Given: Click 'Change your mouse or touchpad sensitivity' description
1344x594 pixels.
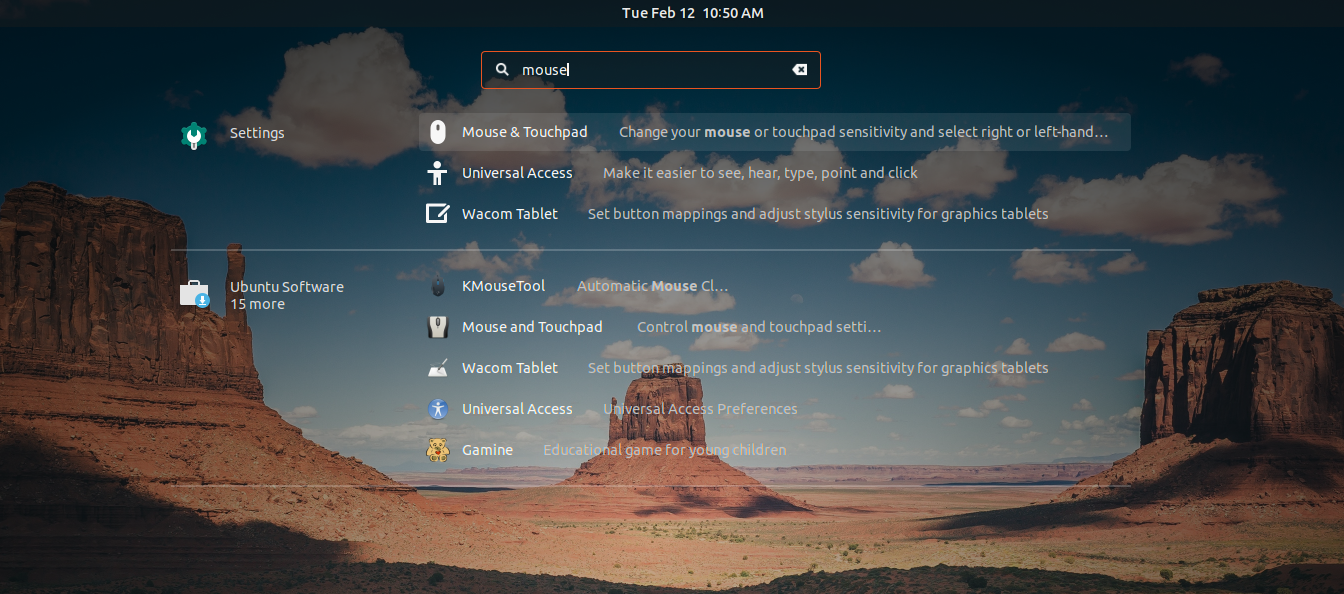Looking at the screenshot, I should (864, 132).
